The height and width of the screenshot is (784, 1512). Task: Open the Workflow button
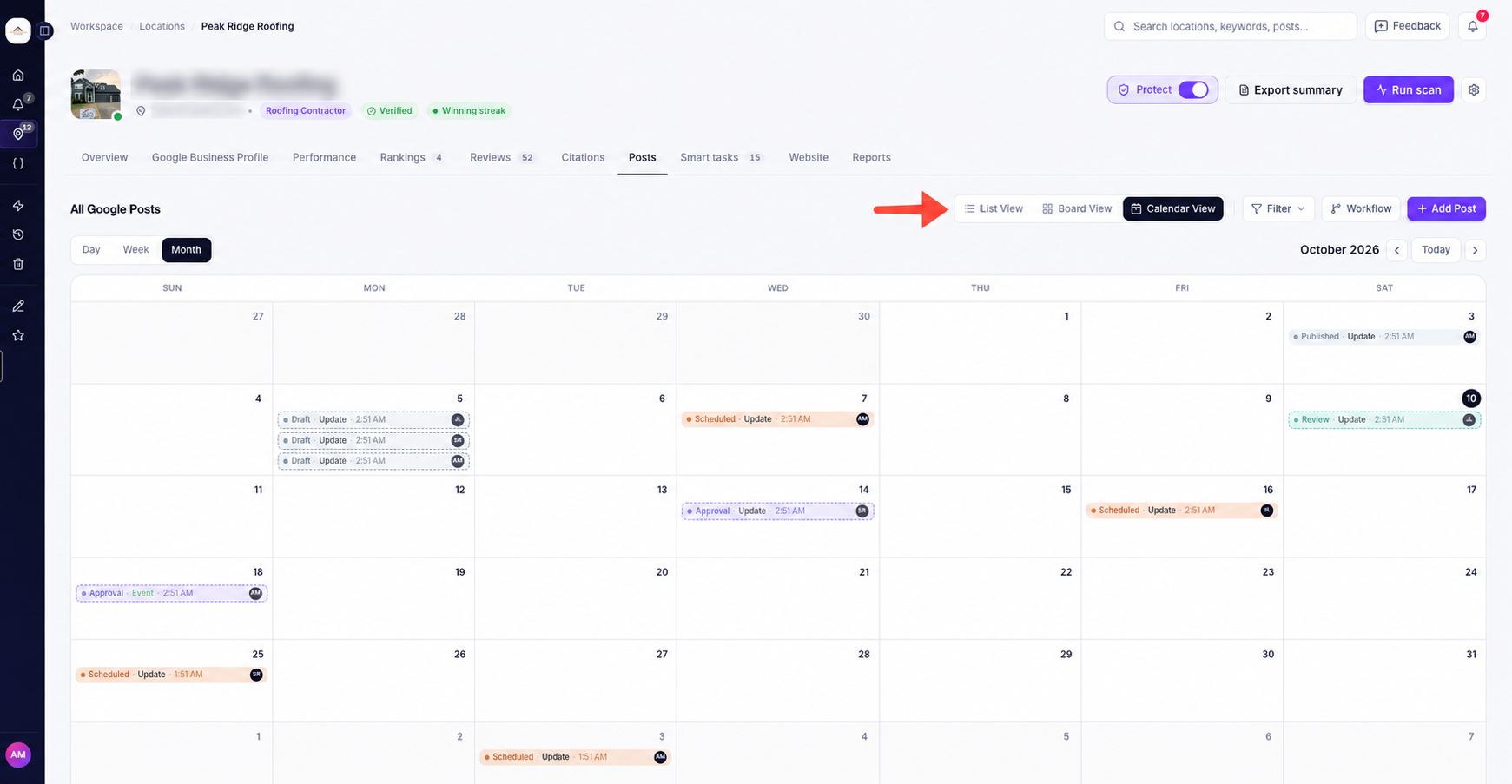coord(1361,208)
